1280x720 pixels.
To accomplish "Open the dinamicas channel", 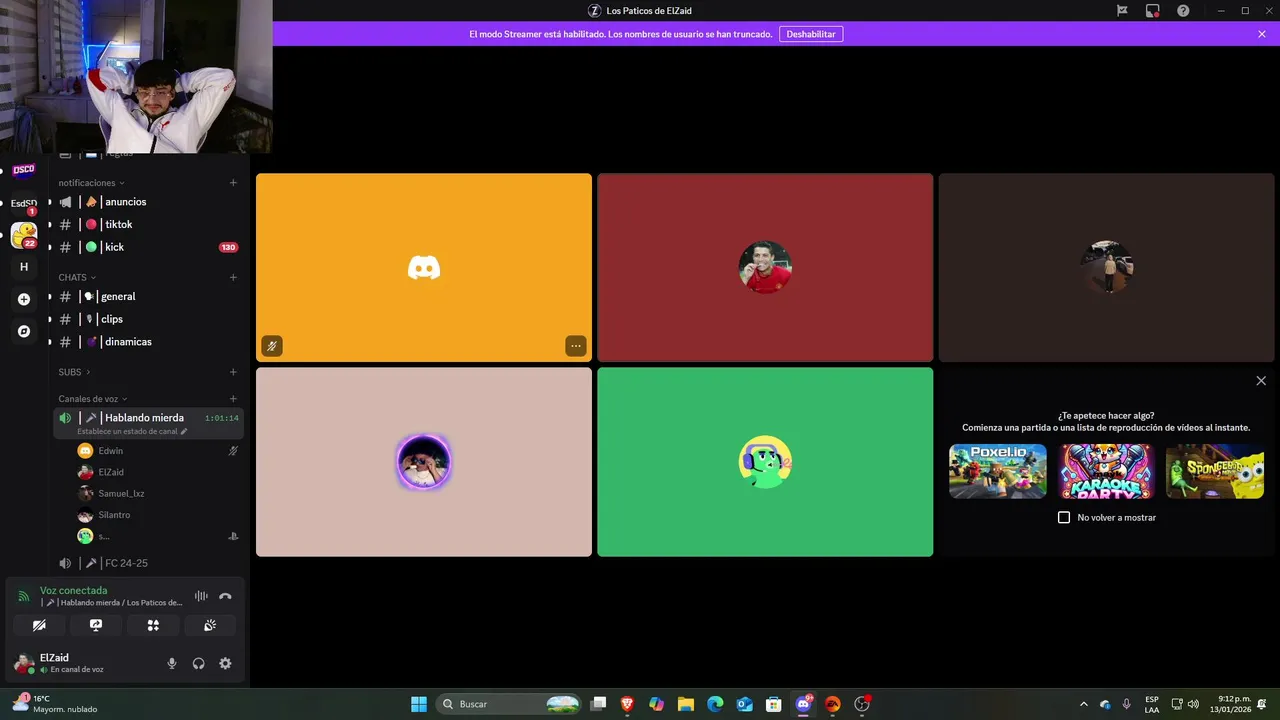I will click(148, 342).
